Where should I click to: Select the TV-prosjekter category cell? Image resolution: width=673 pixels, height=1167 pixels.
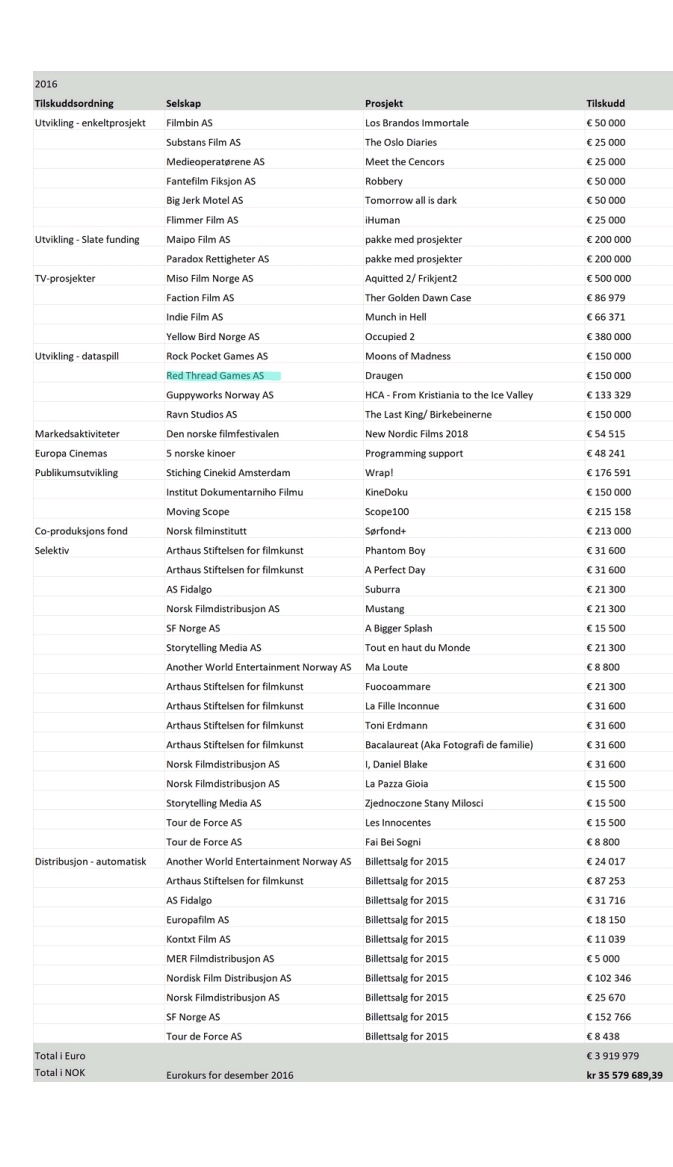click(65, 278)
